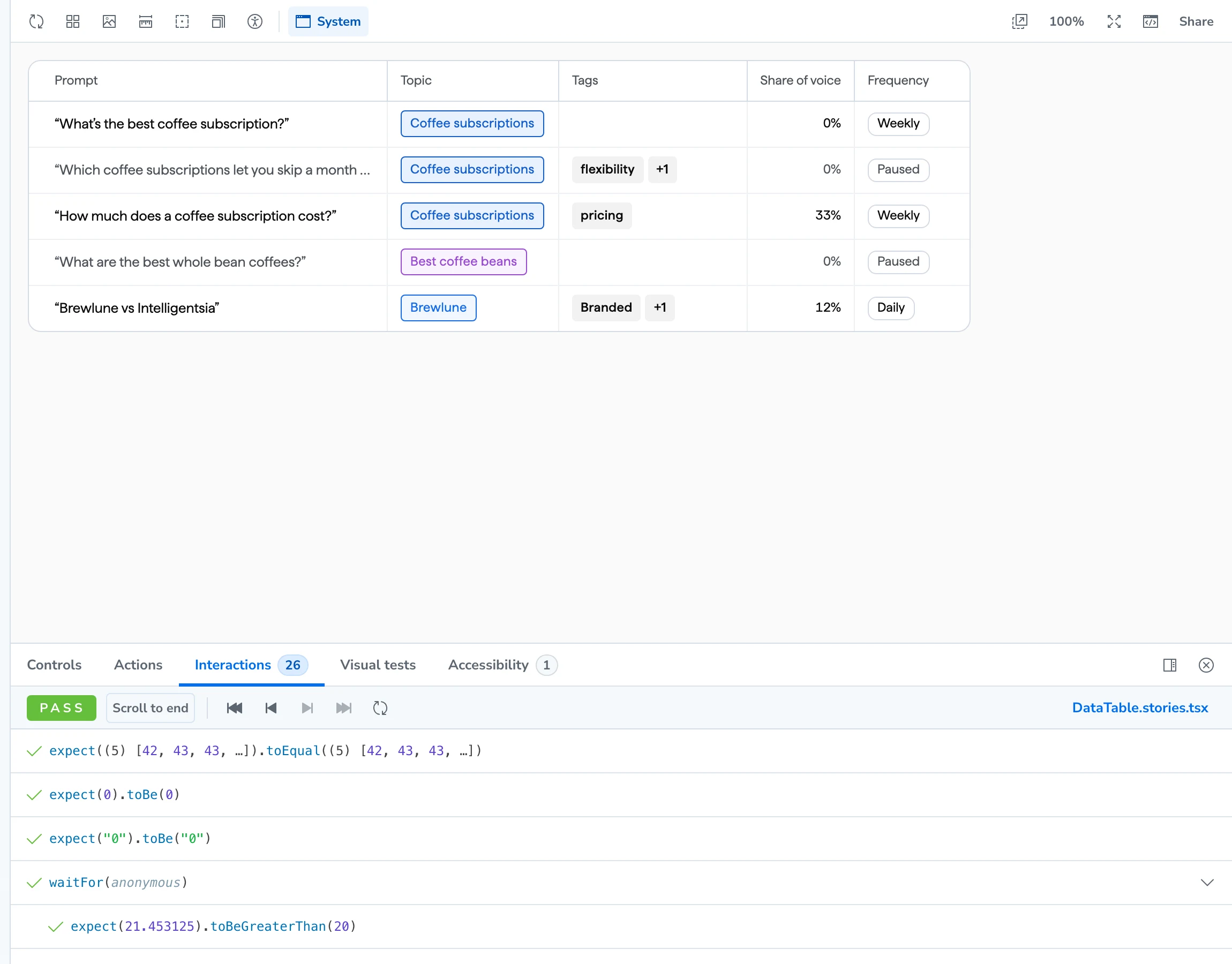This screenshot has height=964, width=1232.
Task: Jump to the end of interactions
Action: pyautogui.click(x=344, y=708)
